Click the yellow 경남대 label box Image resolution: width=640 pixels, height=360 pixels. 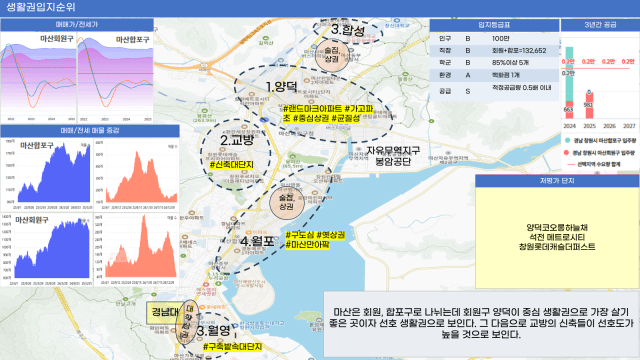tap(165, 313)
